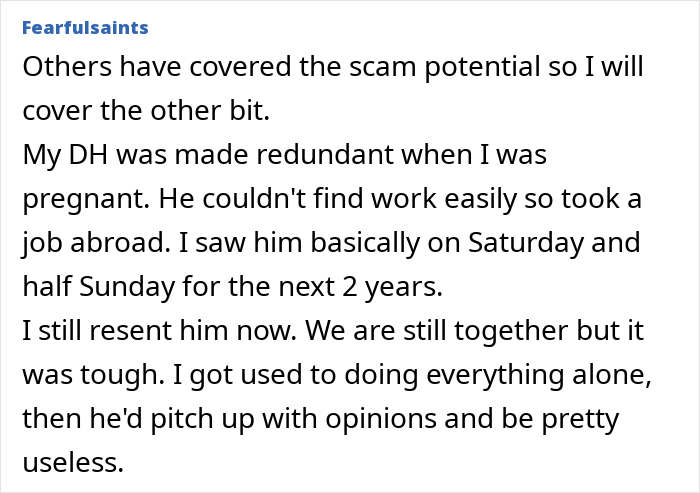
Task: Click the words "with opinions"
Action: 349,418
